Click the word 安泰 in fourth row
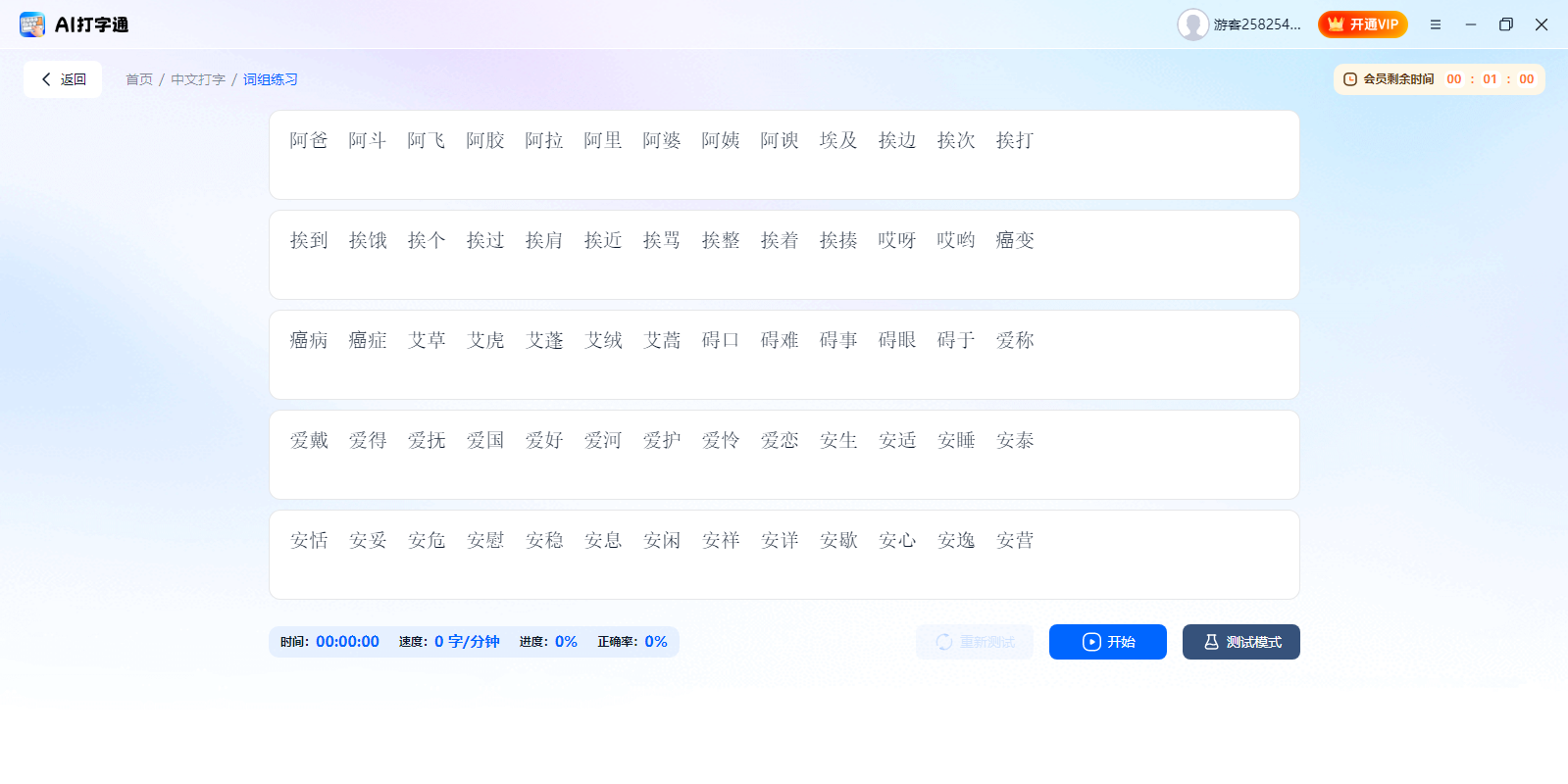1568x784 pixels. (1015, 441)
